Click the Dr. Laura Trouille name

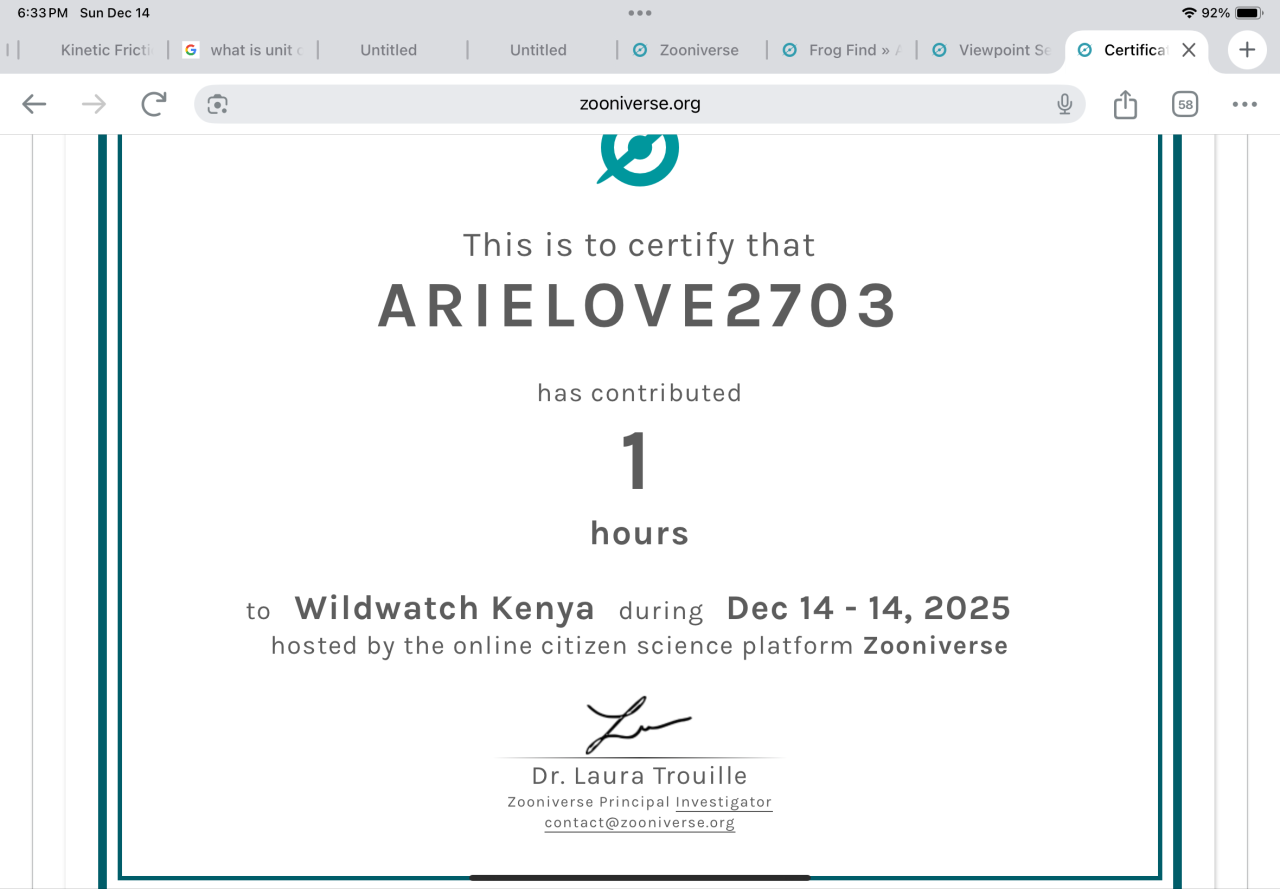[640, 776]
